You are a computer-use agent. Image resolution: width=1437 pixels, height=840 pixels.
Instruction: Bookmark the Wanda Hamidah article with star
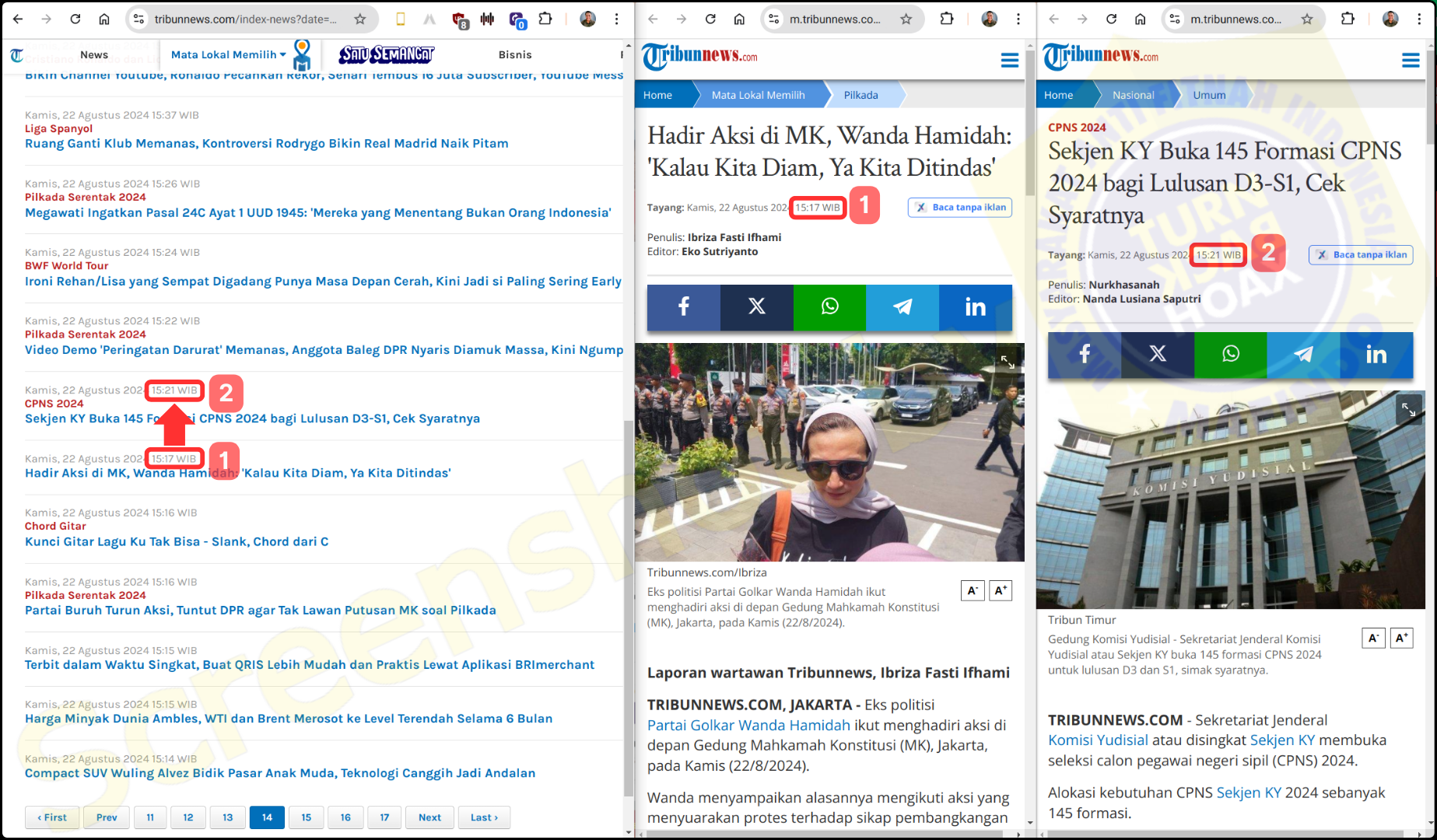coord(906,19)
